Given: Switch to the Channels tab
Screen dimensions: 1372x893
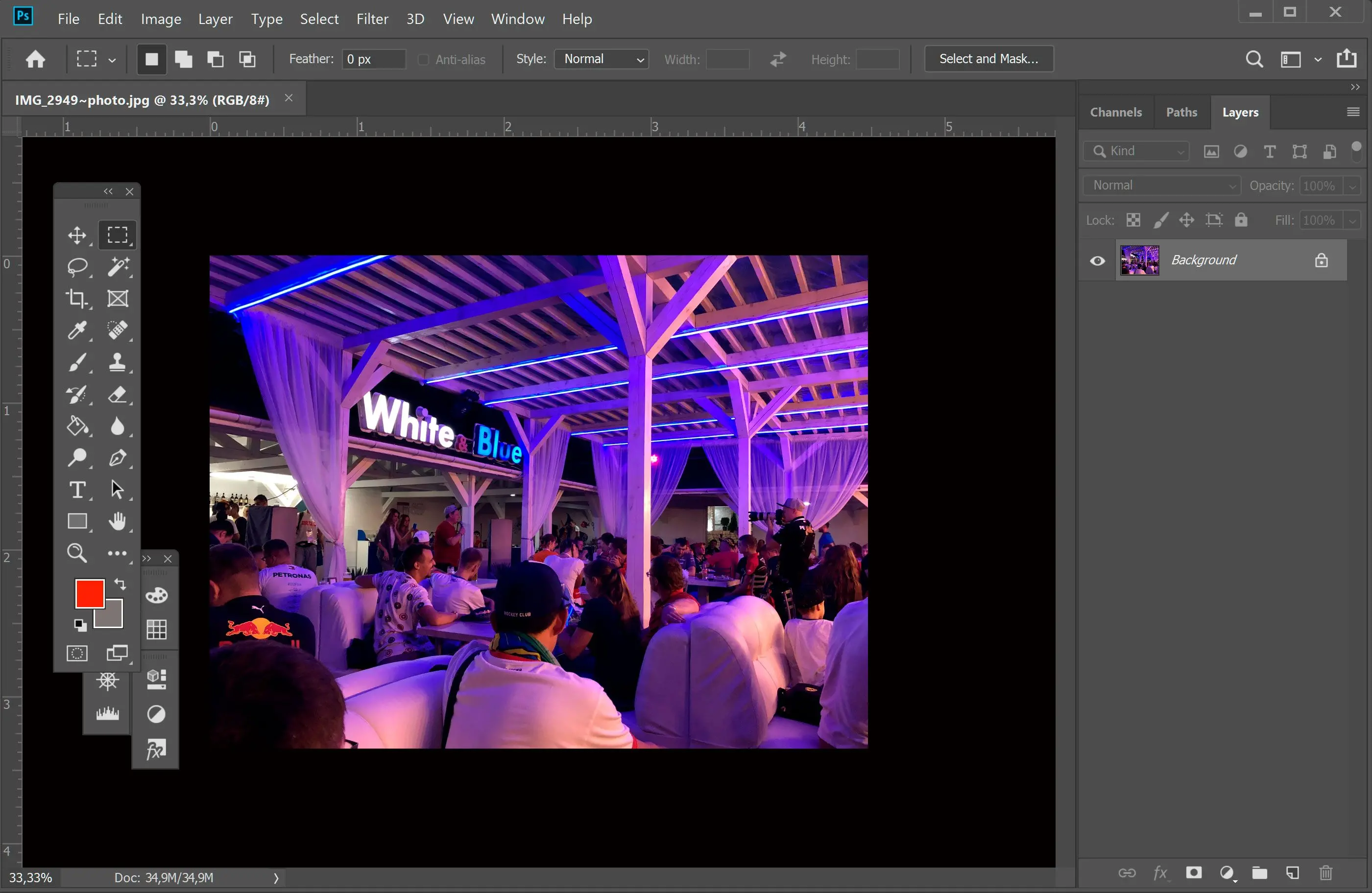Looking at the screenshot, I should coord(1115,111).
